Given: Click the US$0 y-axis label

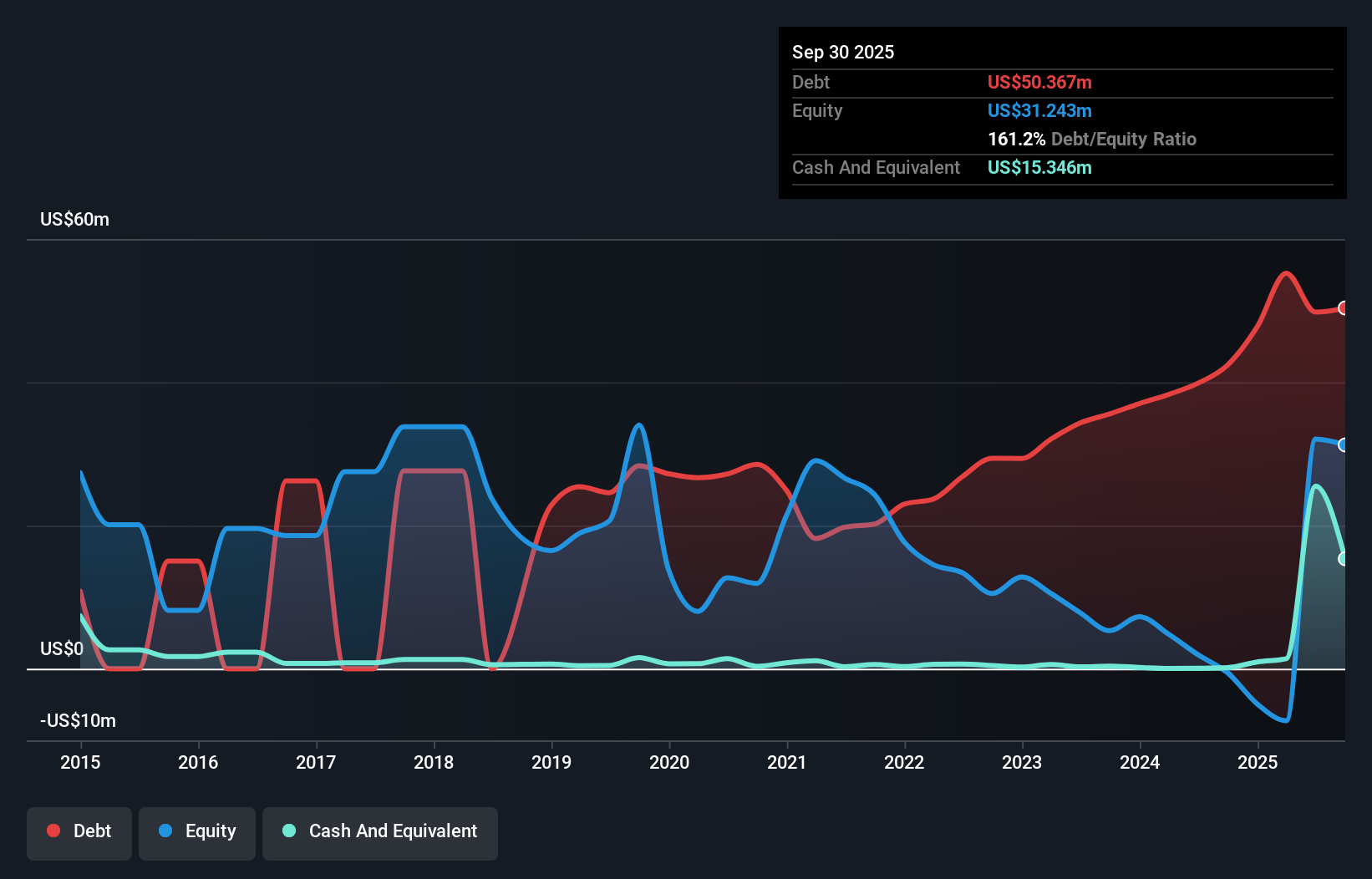Looking at the screenshot, I should (62, 649).
